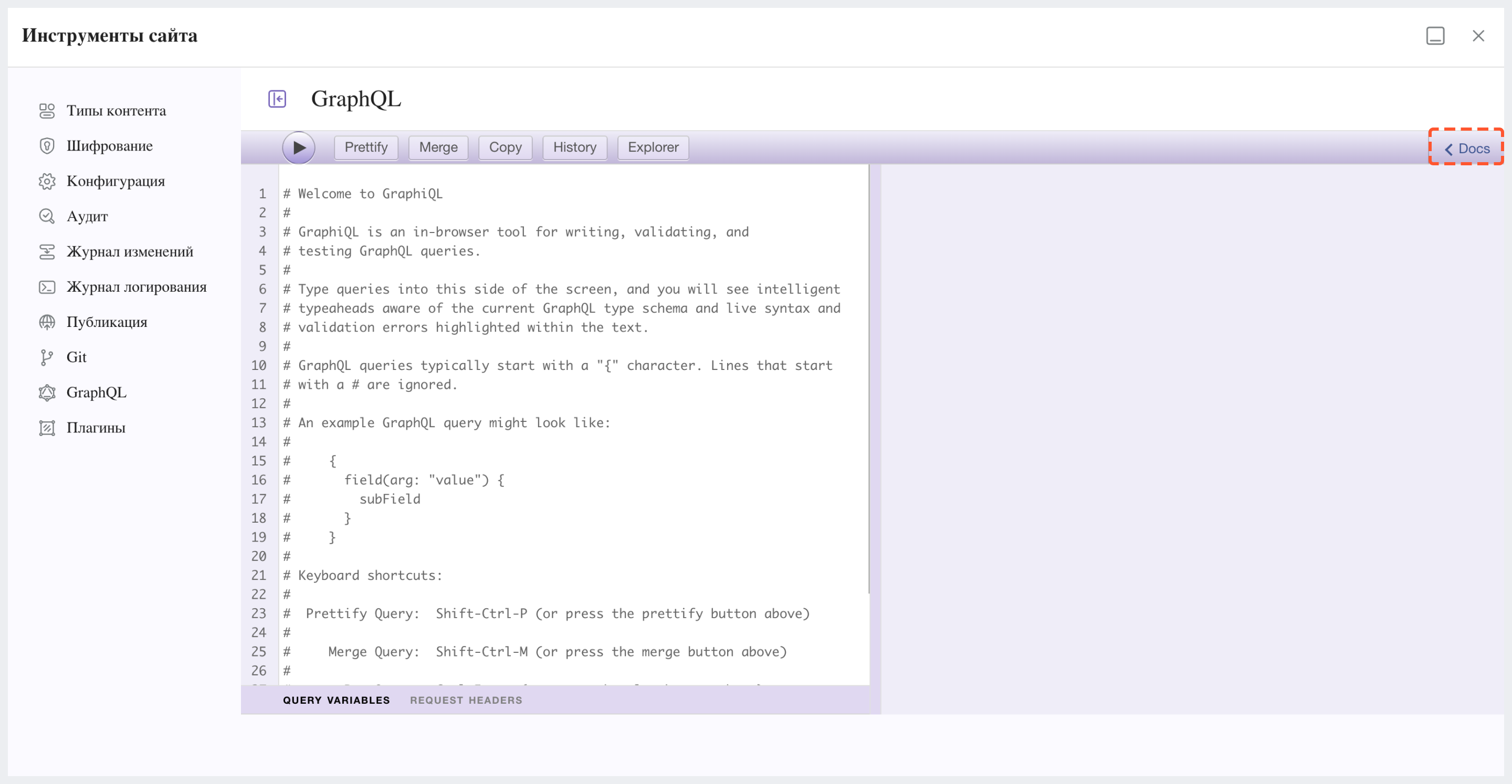The width and height of the screenshot is (1512, 784).
Task: Click the comment "# testing GraphQL queries."
Action: coord(382,251)
